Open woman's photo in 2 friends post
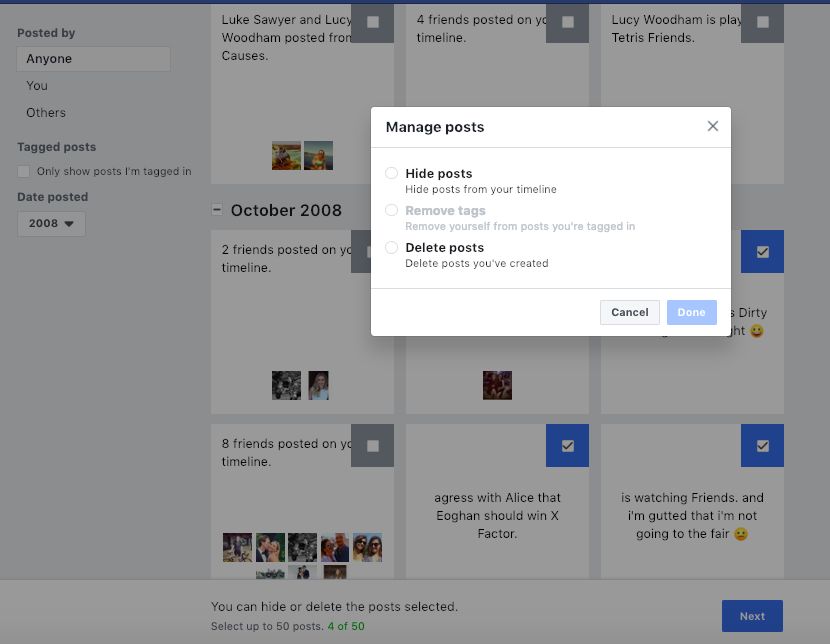Screen dimensions: 830x644 tap(318, 385)
